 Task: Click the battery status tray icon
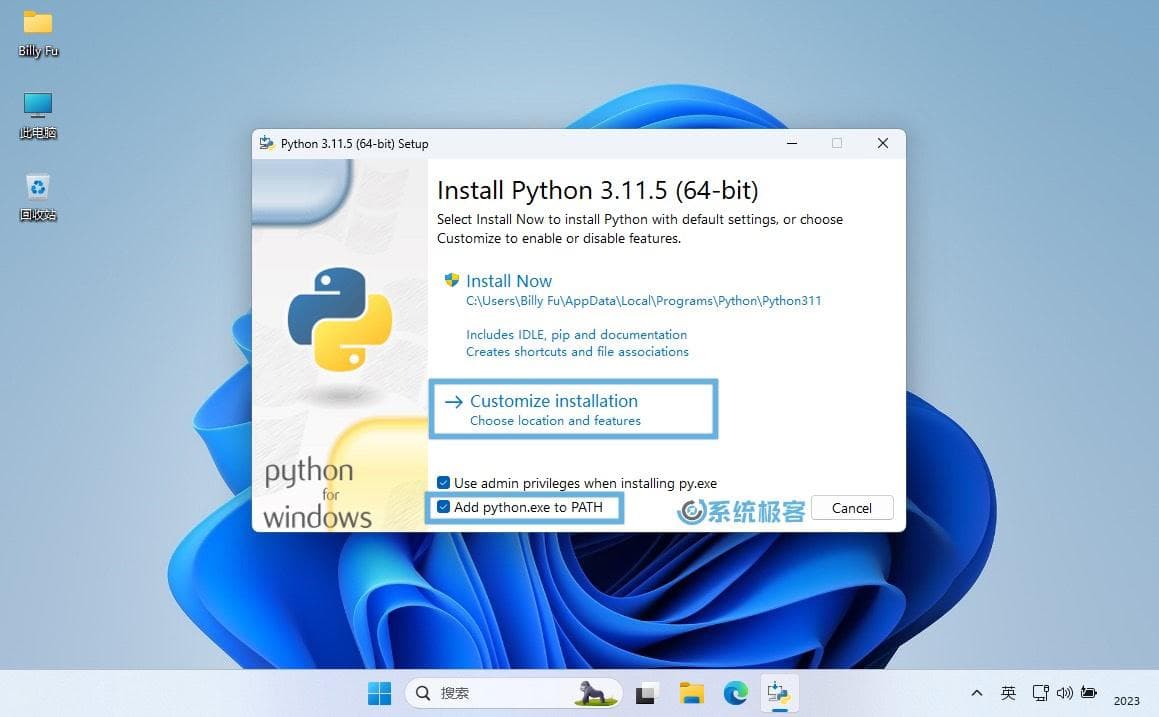[1089, 693]
